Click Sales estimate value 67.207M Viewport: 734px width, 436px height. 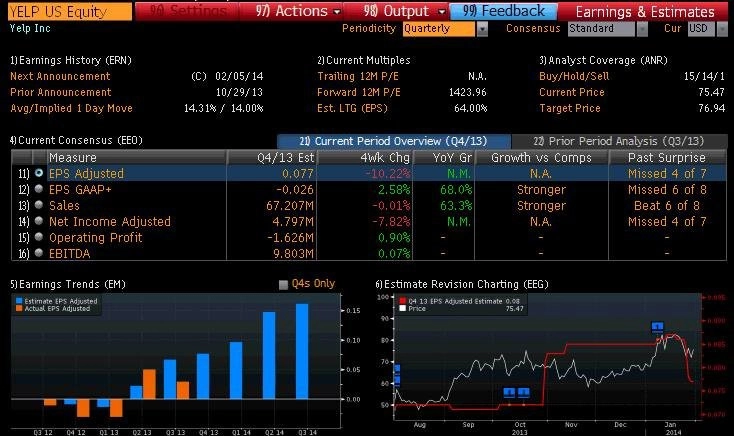290,206
